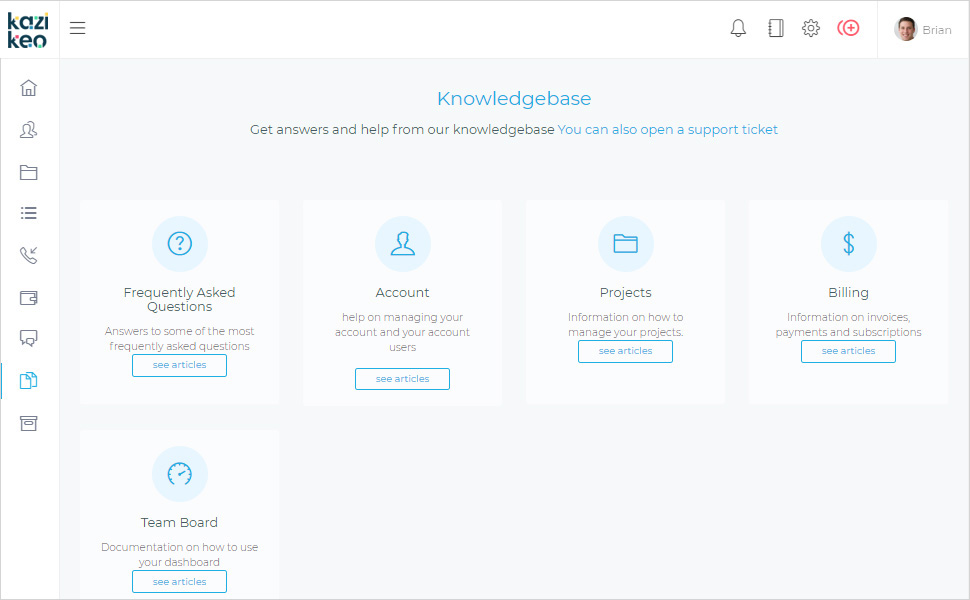The width and height of the screenshot is (970, 600).
Task: Open the projects folder sidebar icon
Action: (28, 172)
